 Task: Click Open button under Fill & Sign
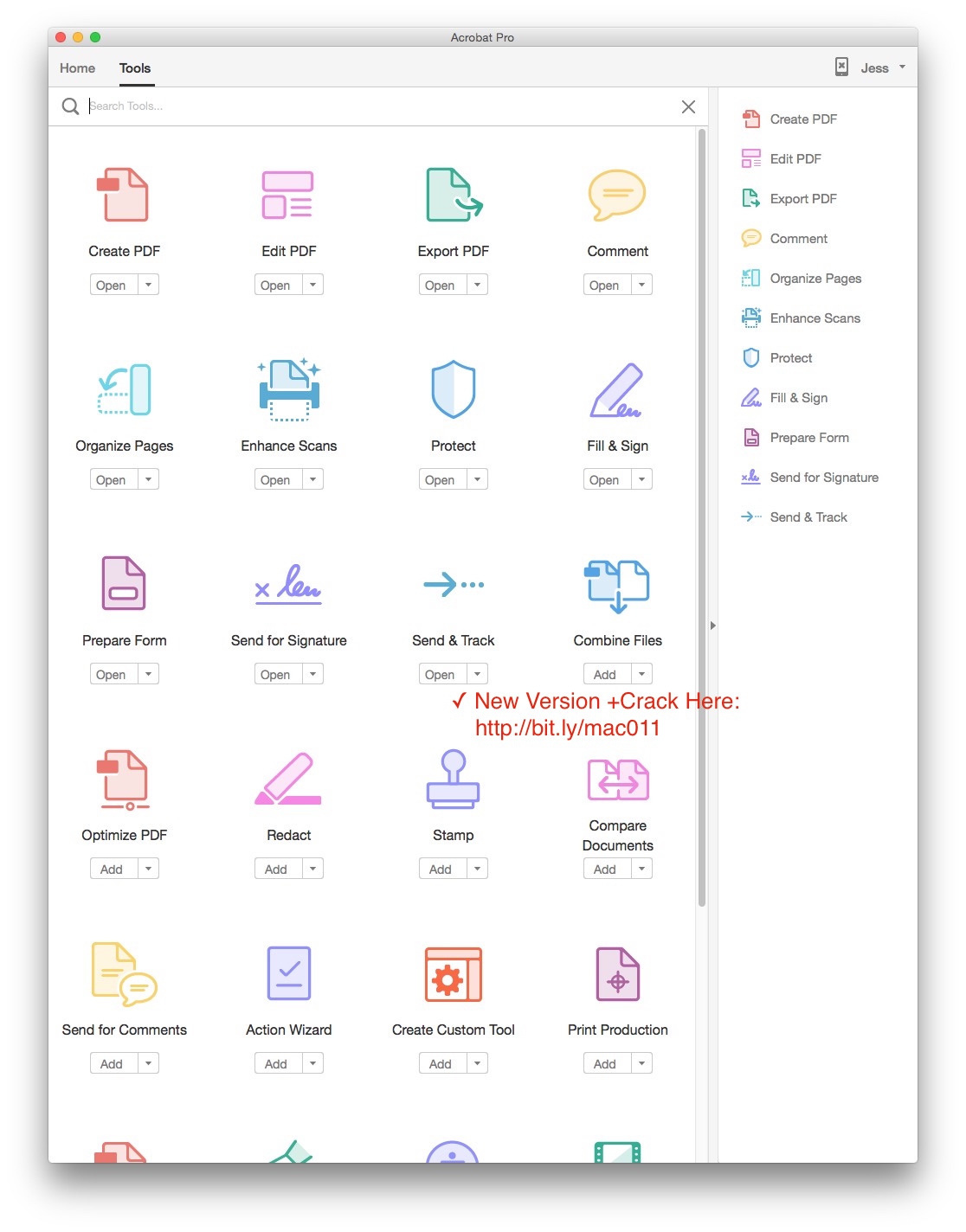pyautogui.click(x=608, y=479)
